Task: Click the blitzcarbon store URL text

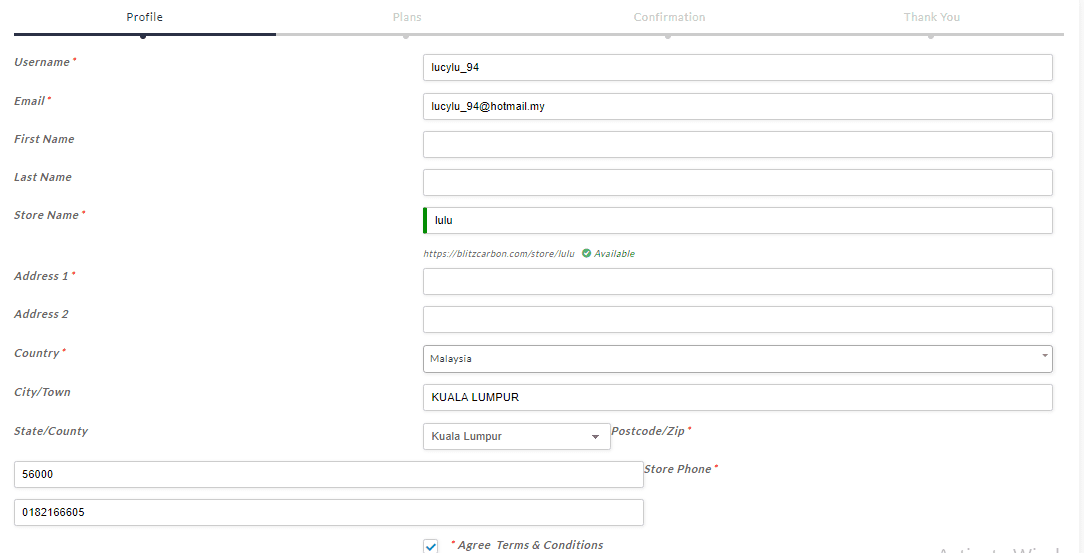Action: pyautogui.click(x=499, y=254)
